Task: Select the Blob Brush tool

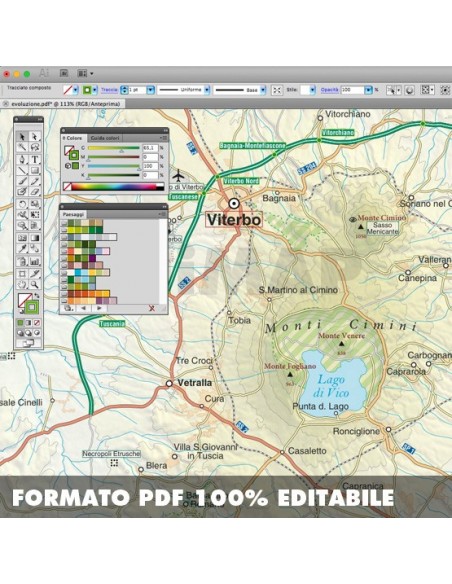Action: click(22, 192)
